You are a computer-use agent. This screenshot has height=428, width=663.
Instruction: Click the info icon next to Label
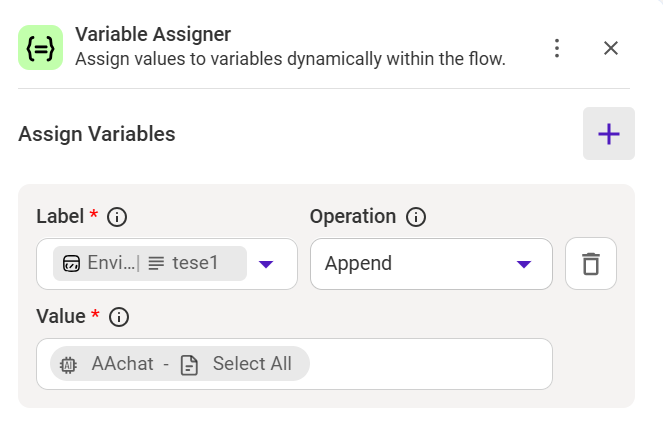coord(117,217)
